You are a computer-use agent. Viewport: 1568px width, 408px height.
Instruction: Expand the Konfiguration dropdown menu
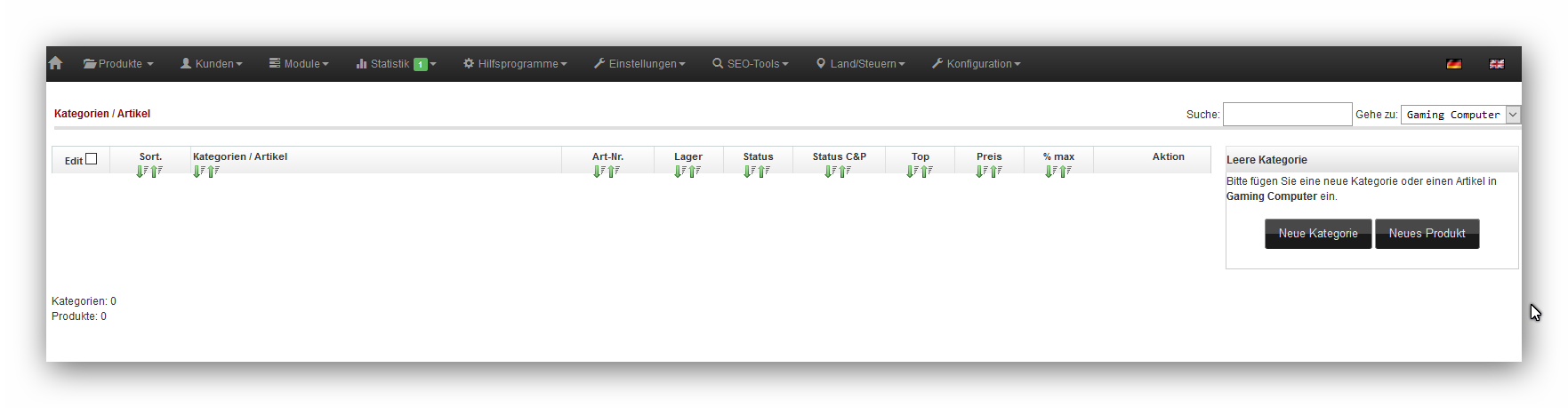click(976, 64)
